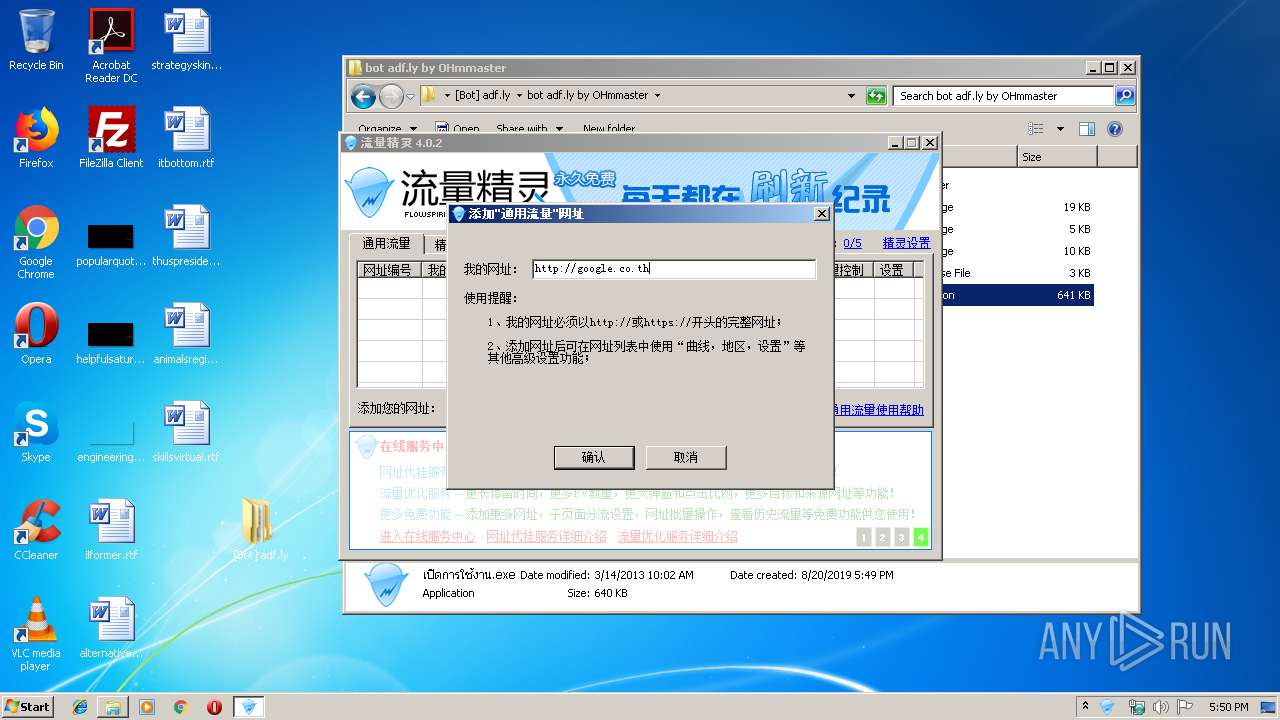Click Explorer's Forward navigation arrow
Screen dimensions: 1280x720
[x=391, y=96]
